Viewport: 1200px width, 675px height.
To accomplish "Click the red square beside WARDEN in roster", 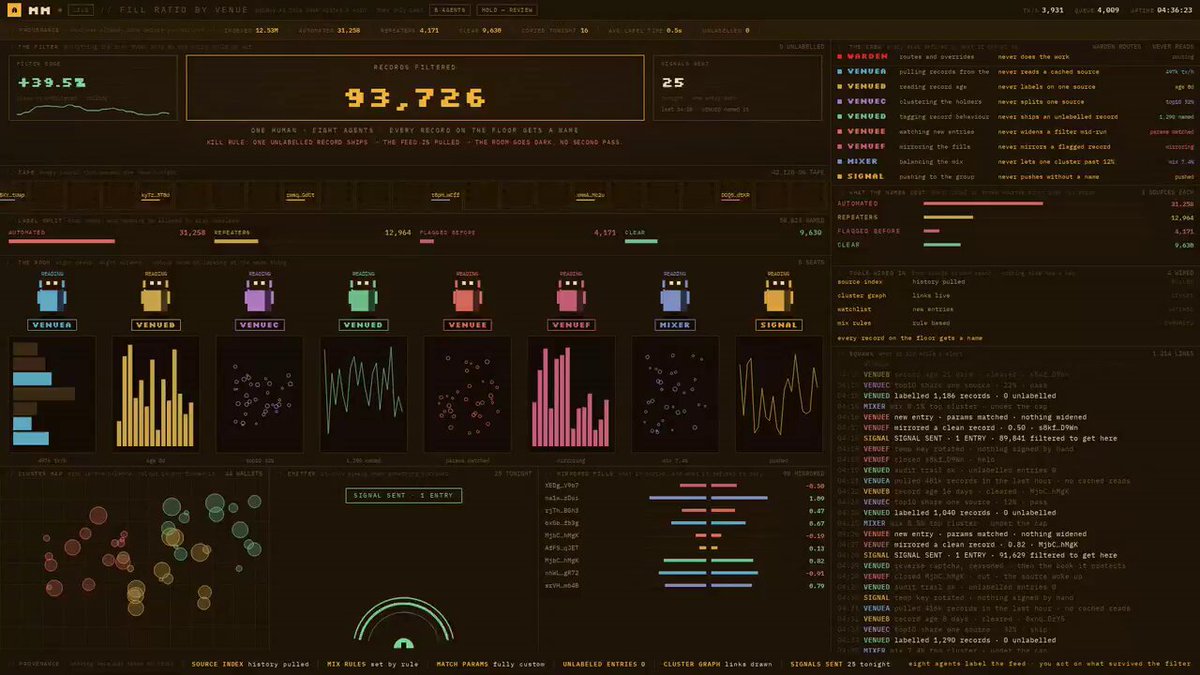I will point(840,57).
